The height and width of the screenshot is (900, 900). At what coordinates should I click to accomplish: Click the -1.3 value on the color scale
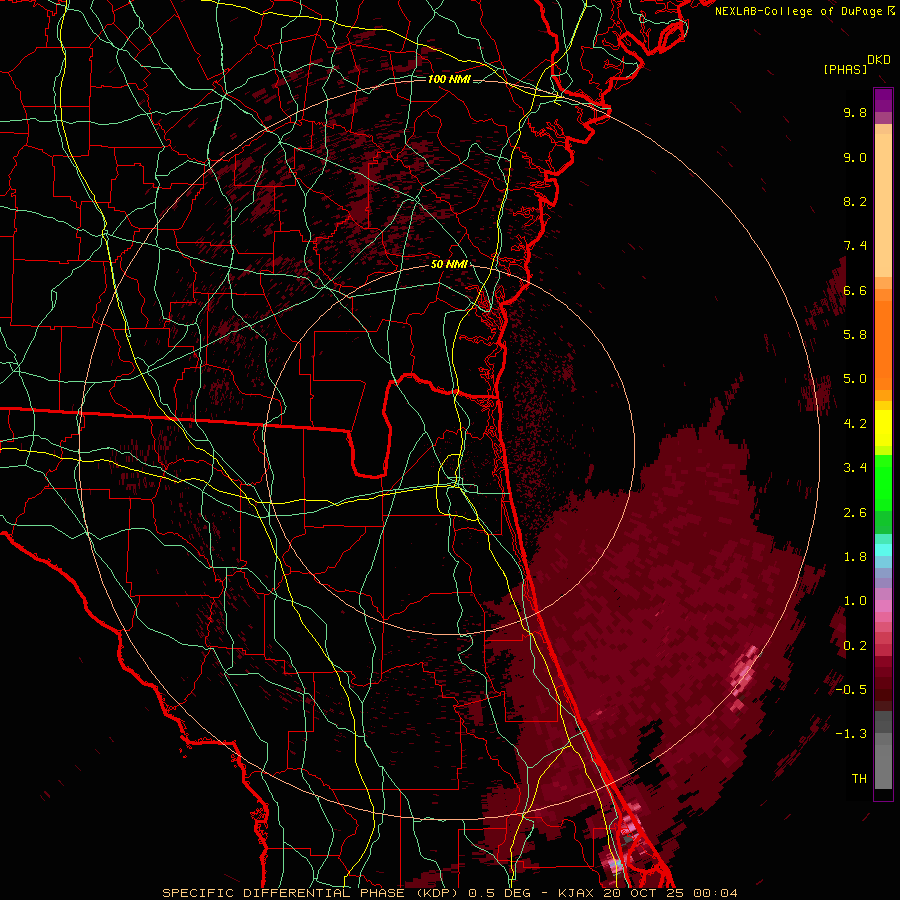(x=851, y=734)
